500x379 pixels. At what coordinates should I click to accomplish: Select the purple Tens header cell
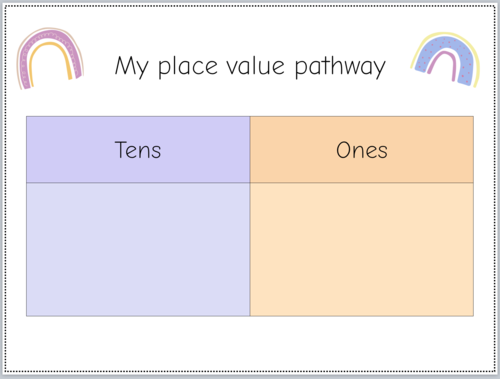[x=138, y=149]
